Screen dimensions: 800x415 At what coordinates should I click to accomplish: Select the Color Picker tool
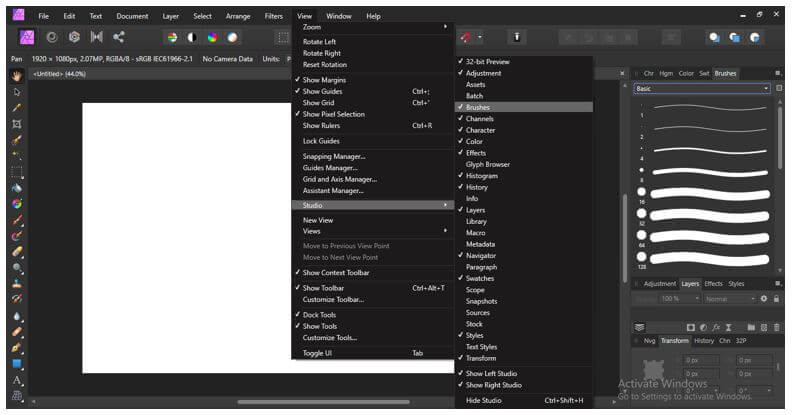pyautogui.click(x=17, y=108)
